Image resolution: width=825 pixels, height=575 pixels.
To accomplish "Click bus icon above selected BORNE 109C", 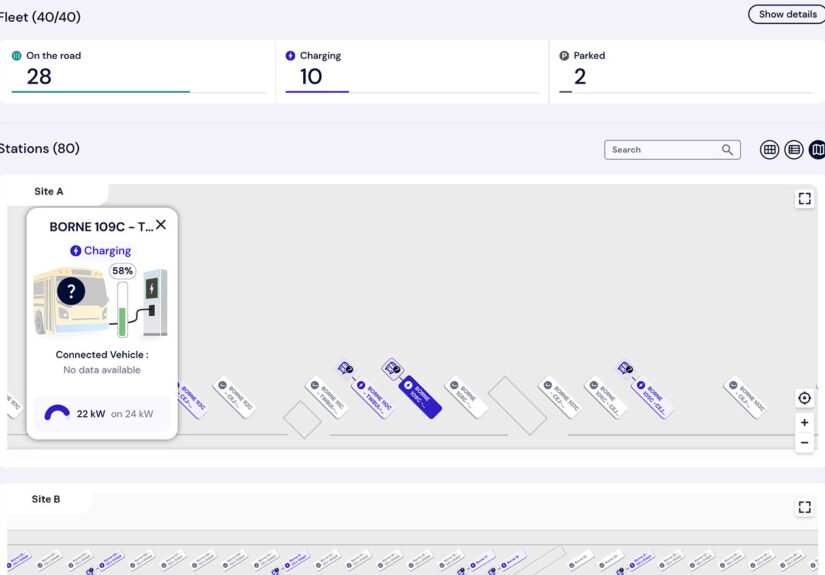I will [393, 368].
